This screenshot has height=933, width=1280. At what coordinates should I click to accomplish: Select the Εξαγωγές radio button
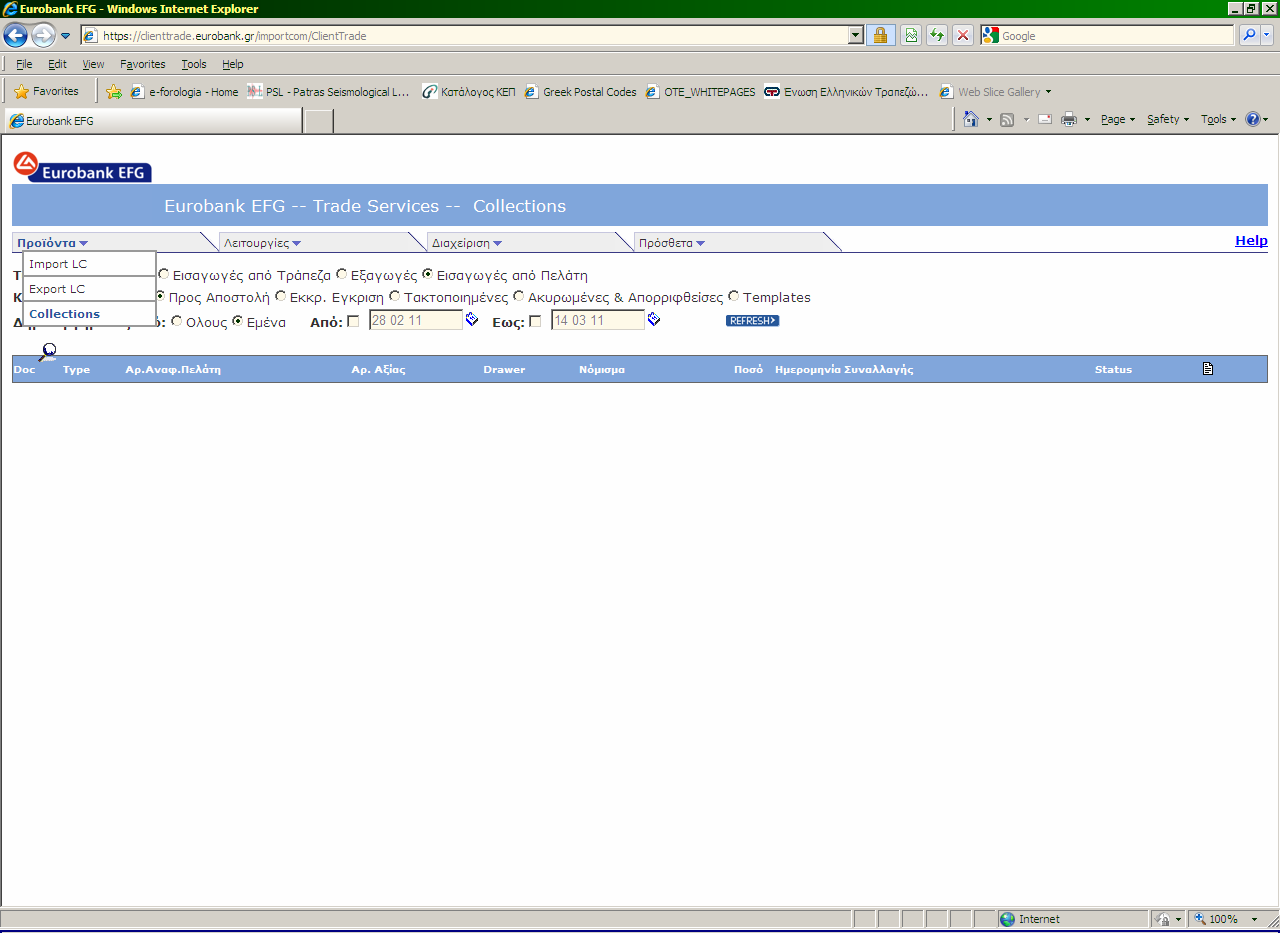(342, 274)
